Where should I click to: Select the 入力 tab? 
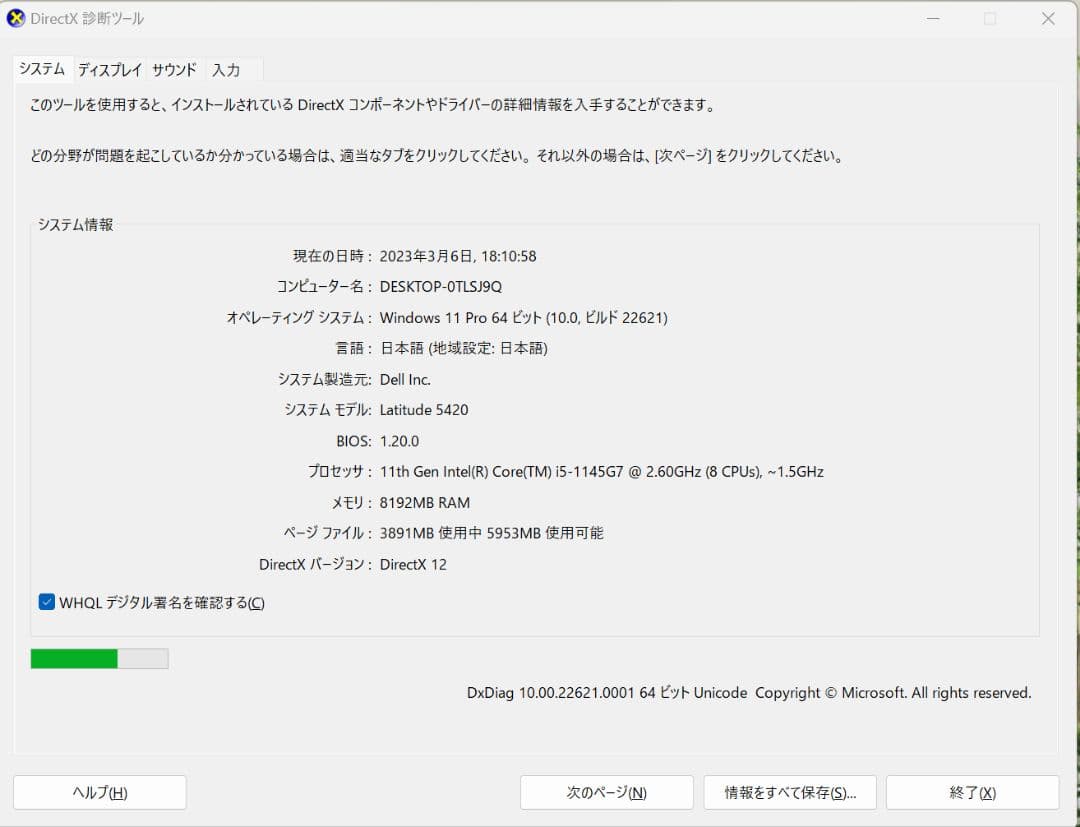point(225,69)
